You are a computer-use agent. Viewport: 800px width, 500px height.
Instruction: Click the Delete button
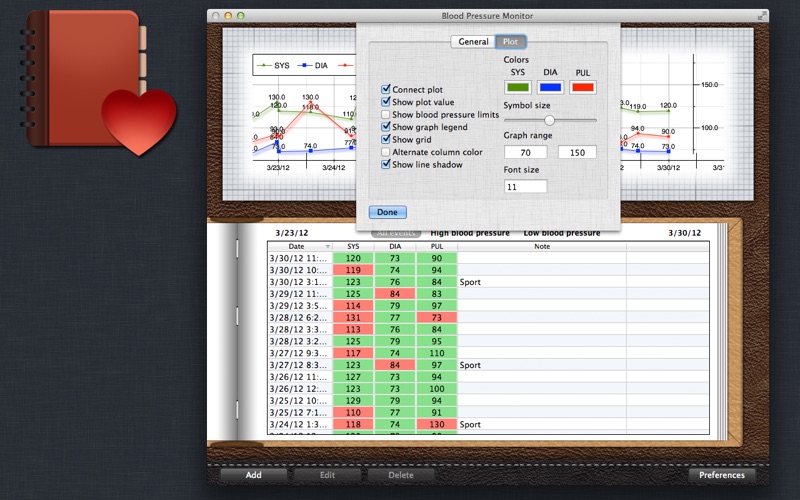point(401,475)
